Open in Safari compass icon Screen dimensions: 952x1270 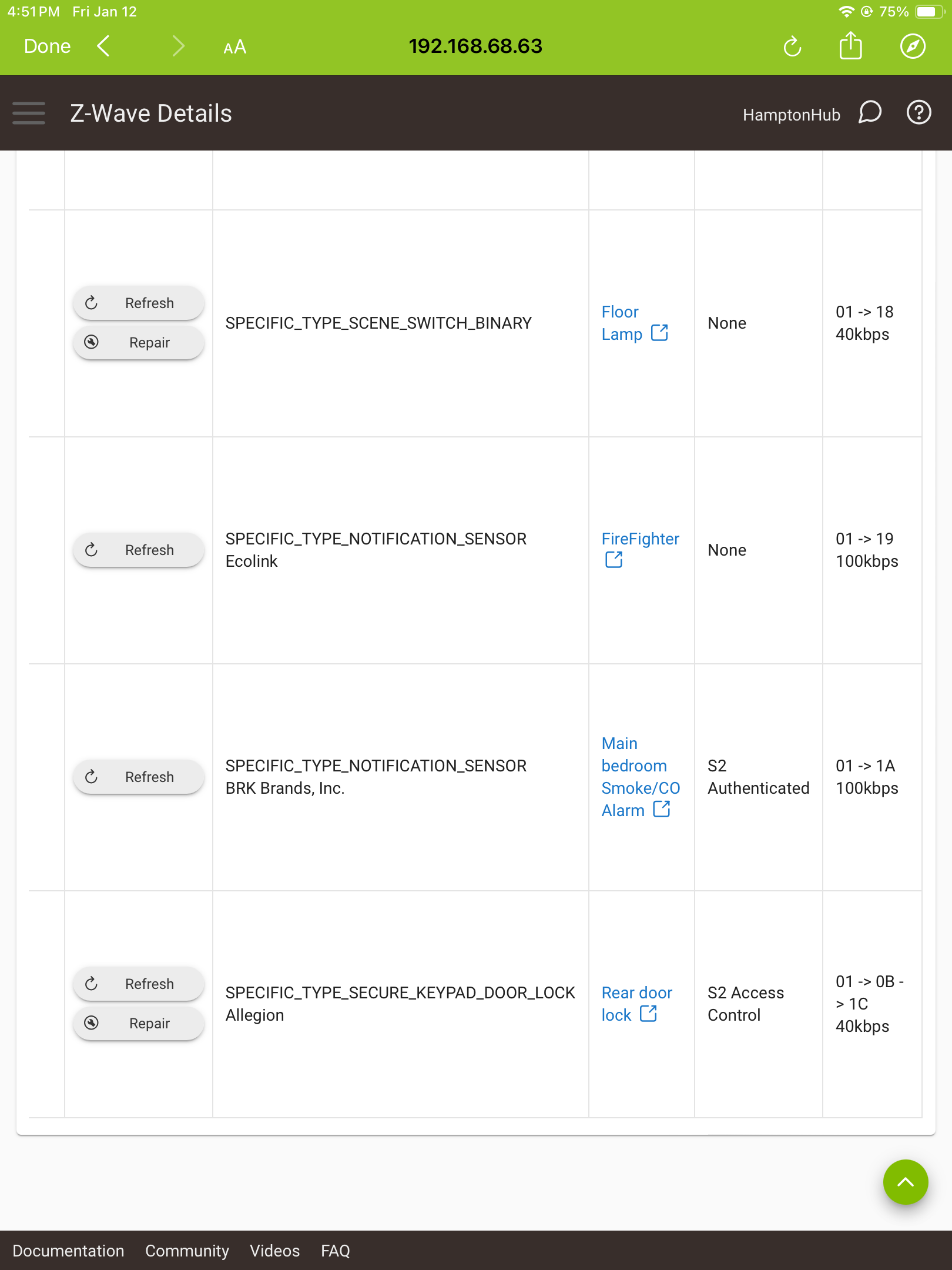tap(913, 46)
